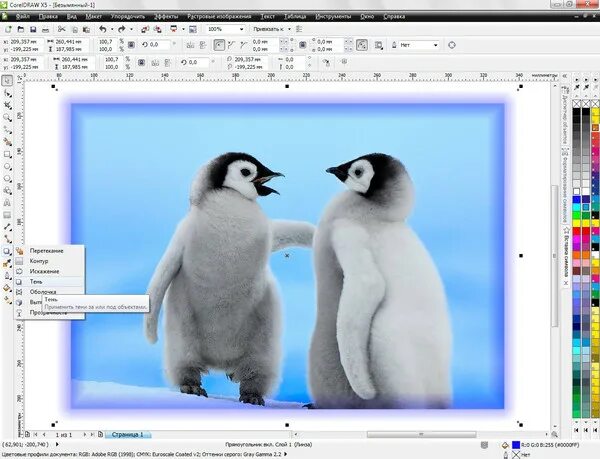Choose Тень (Drop Shadow) from flyout
This screenshot has height=459, width=600.
point(49,282)
